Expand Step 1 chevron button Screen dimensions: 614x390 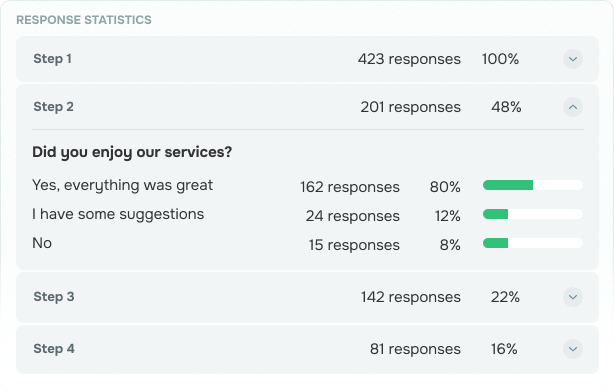[572, 59]
